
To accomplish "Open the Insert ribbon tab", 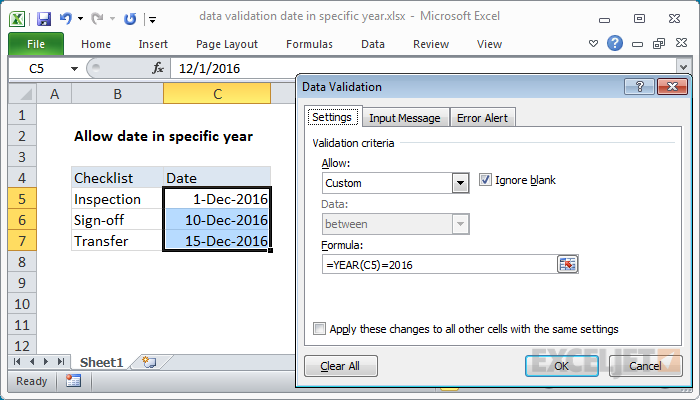I will click(x=153, y=44).
